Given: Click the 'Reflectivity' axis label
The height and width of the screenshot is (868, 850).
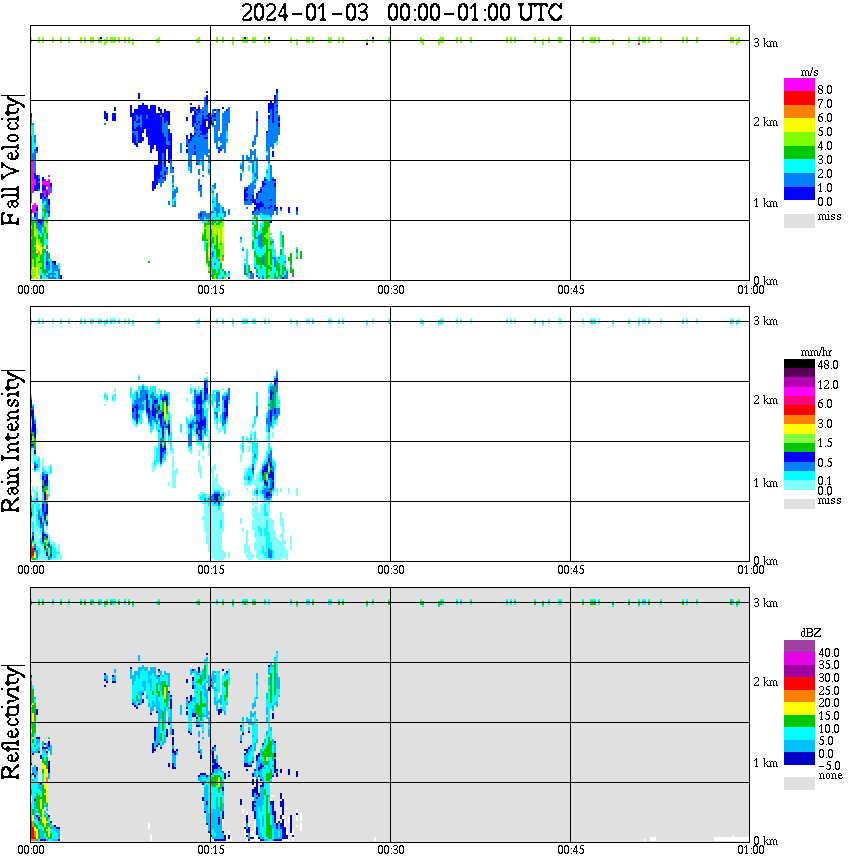Looking at the screenshot, I should tap(11, 722).
